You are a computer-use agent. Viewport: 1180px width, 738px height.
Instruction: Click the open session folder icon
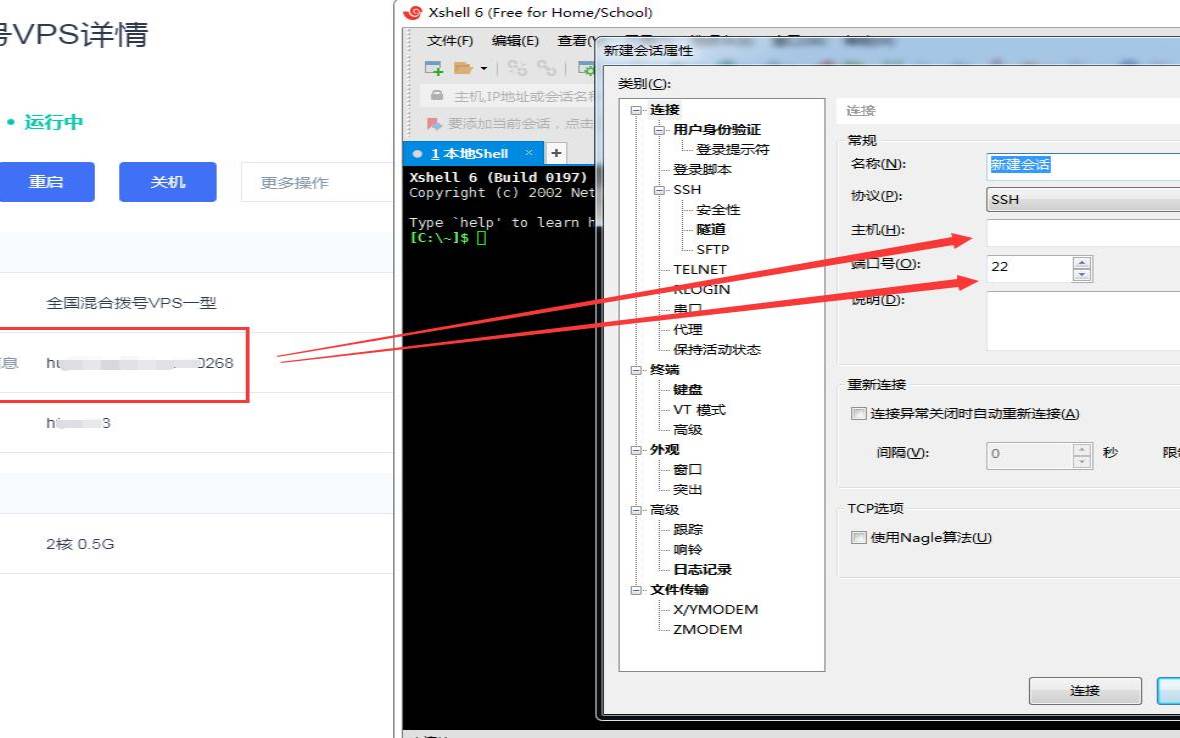click(463, 68)
